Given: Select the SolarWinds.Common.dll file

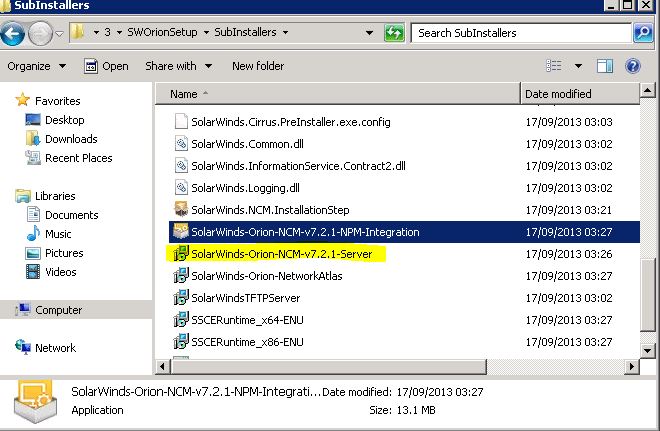Looking at the screenshot, I should (248, 144).
